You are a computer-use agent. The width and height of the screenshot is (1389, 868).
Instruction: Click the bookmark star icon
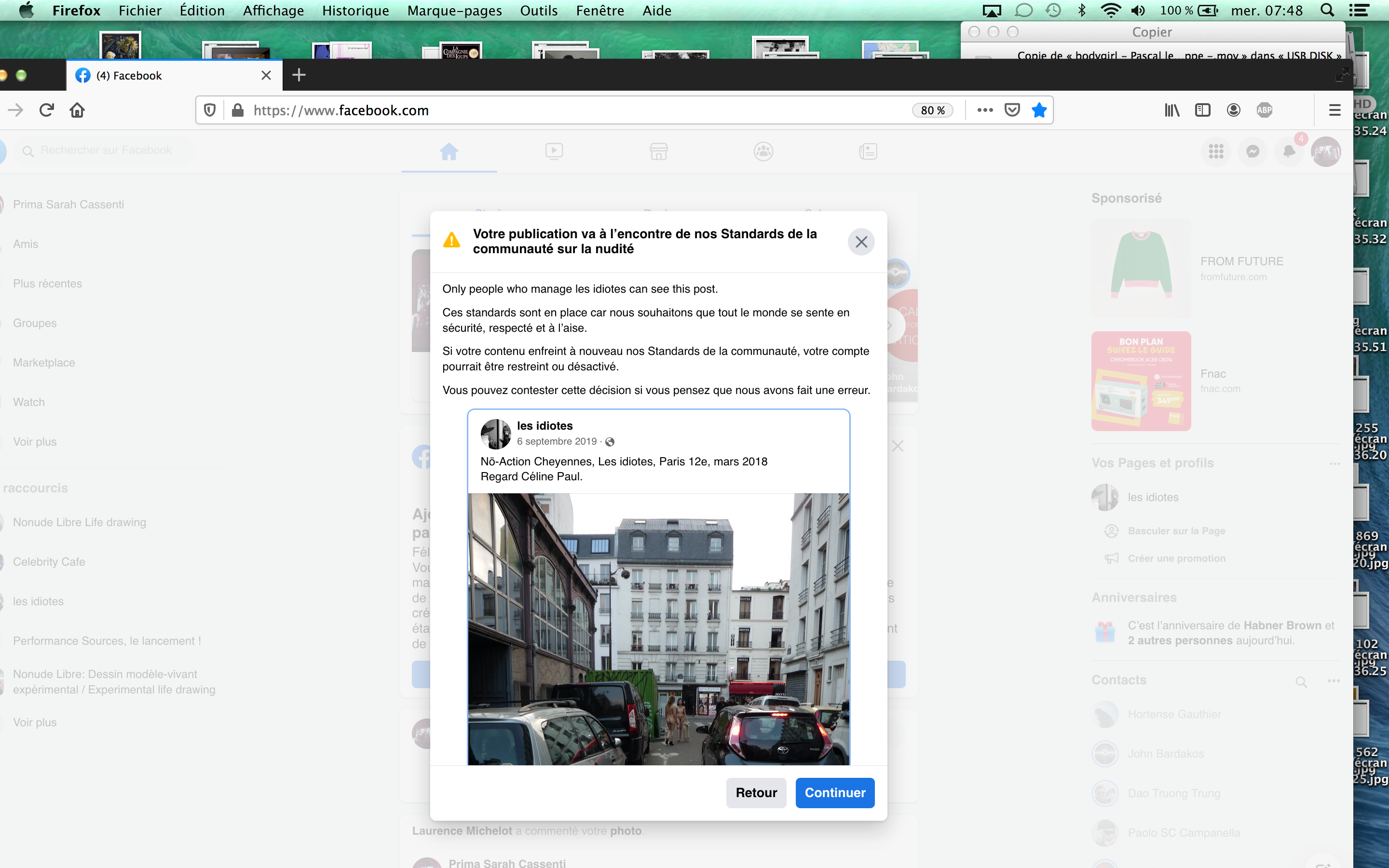1039,110
